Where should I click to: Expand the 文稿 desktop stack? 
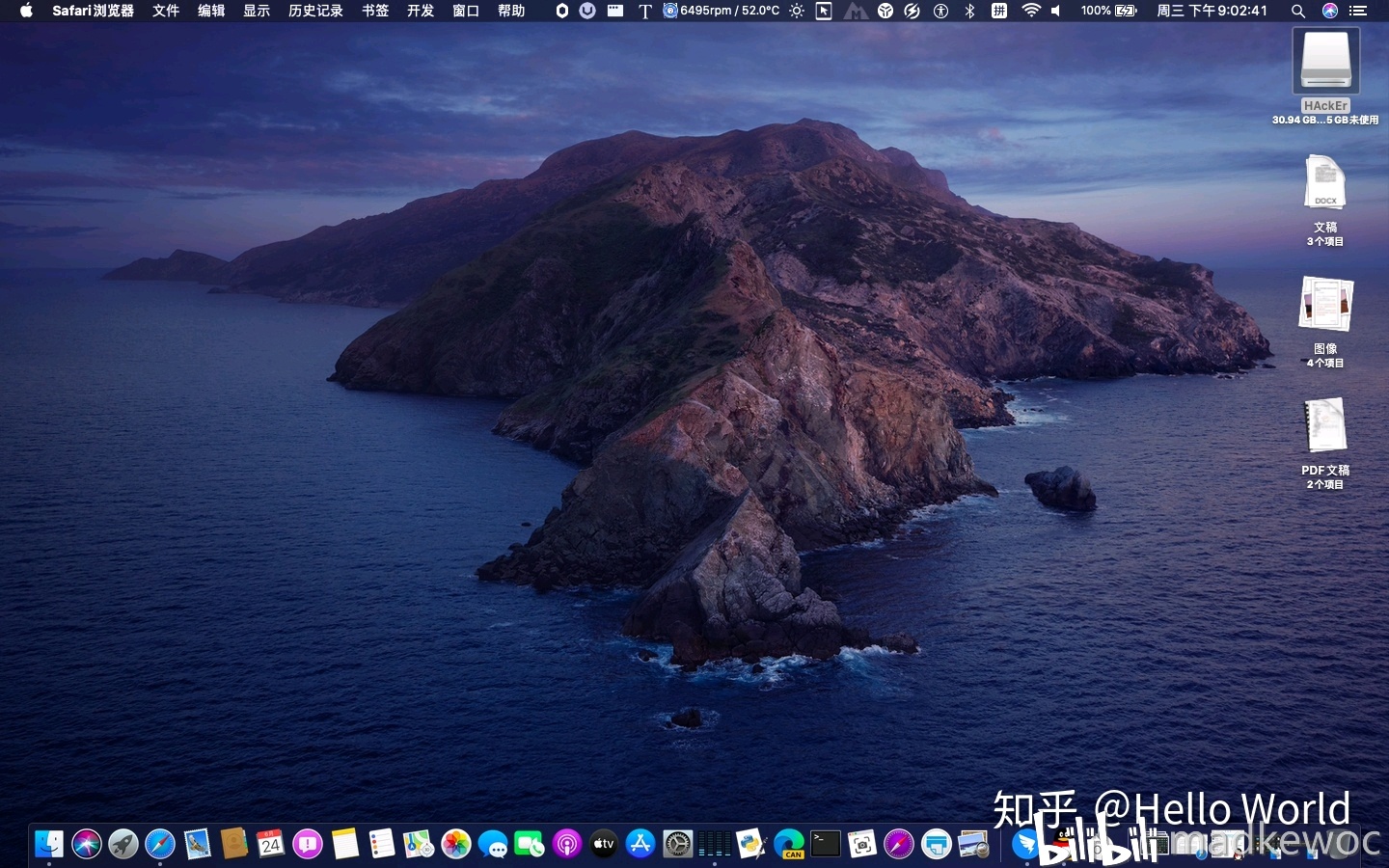pos(1325,183)
